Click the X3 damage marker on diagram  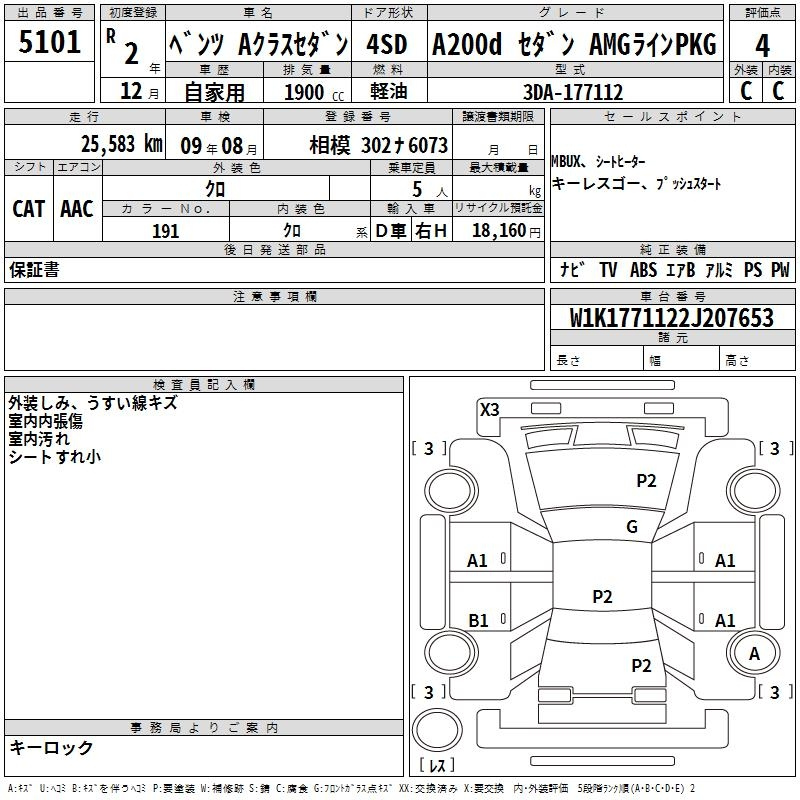click(489, 409)
